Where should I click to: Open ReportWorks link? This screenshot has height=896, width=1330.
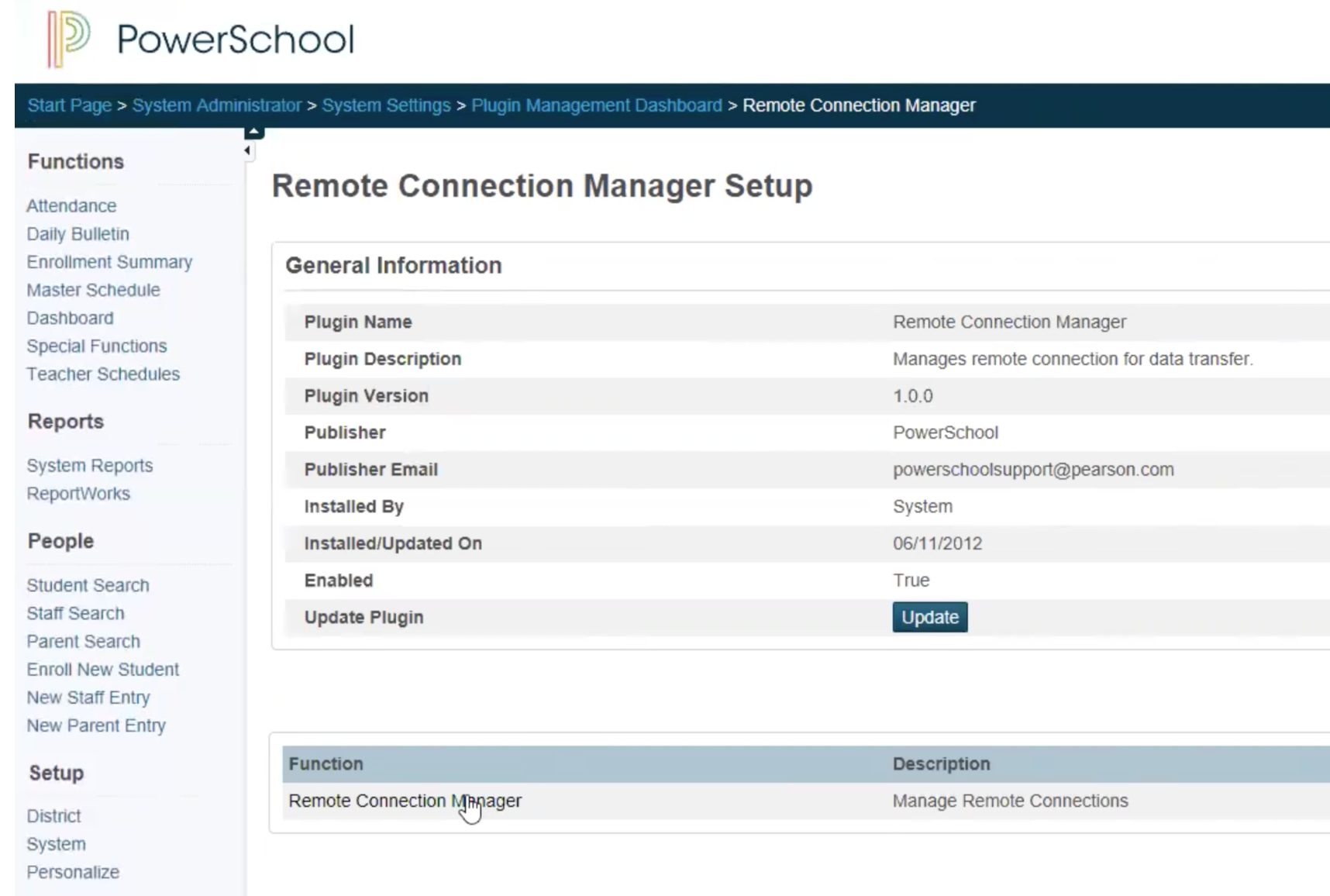78,494
